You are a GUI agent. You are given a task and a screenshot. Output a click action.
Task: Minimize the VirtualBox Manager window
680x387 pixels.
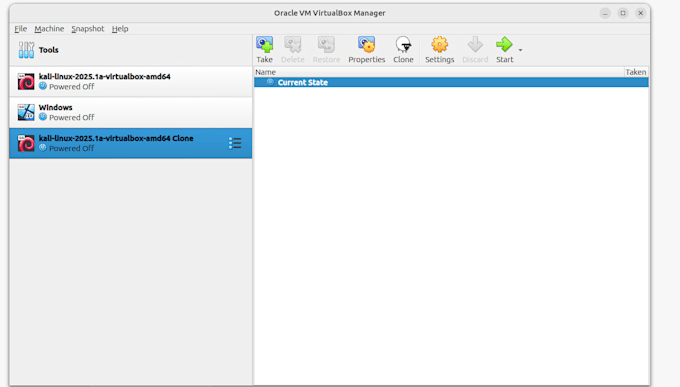[605, 13]
